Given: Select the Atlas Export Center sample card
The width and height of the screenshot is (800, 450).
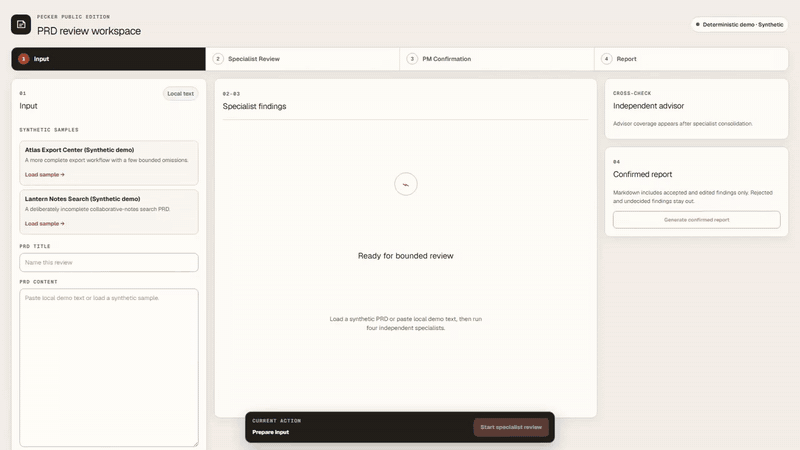Looking at the screenshot, I should click(x=109, y=163).
